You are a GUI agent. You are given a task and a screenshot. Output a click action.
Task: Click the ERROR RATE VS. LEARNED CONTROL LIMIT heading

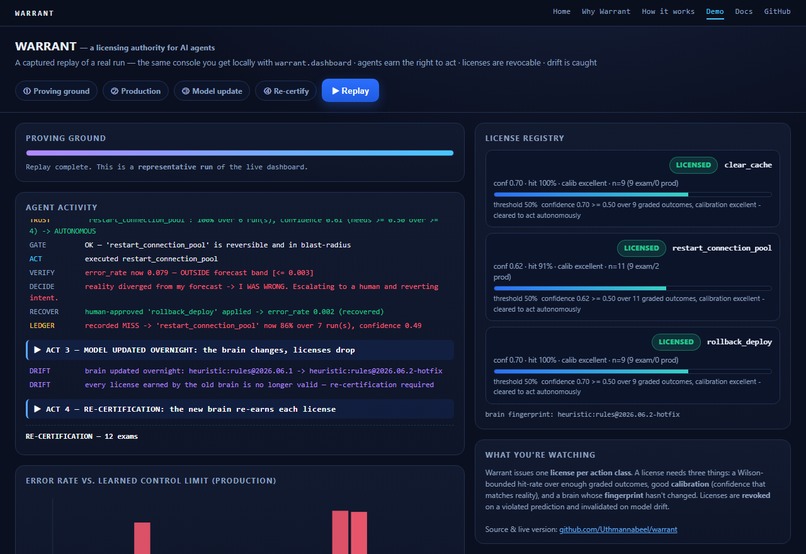[x=151, y=481]
